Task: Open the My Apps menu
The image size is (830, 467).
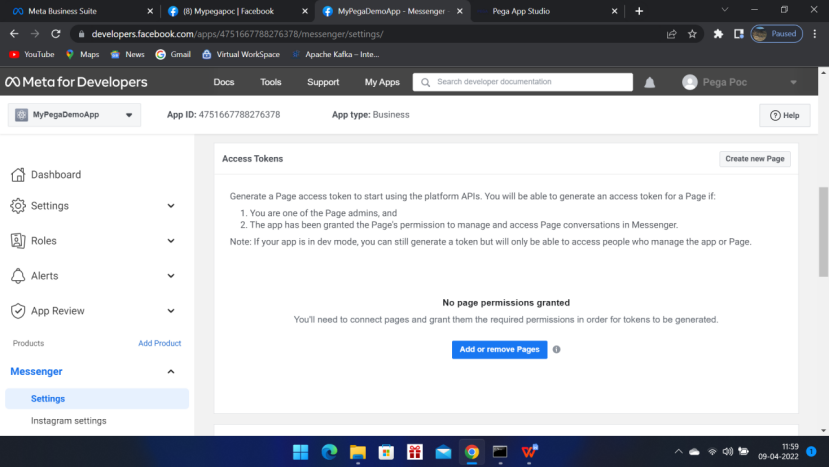Action: (x=382, y=82)
